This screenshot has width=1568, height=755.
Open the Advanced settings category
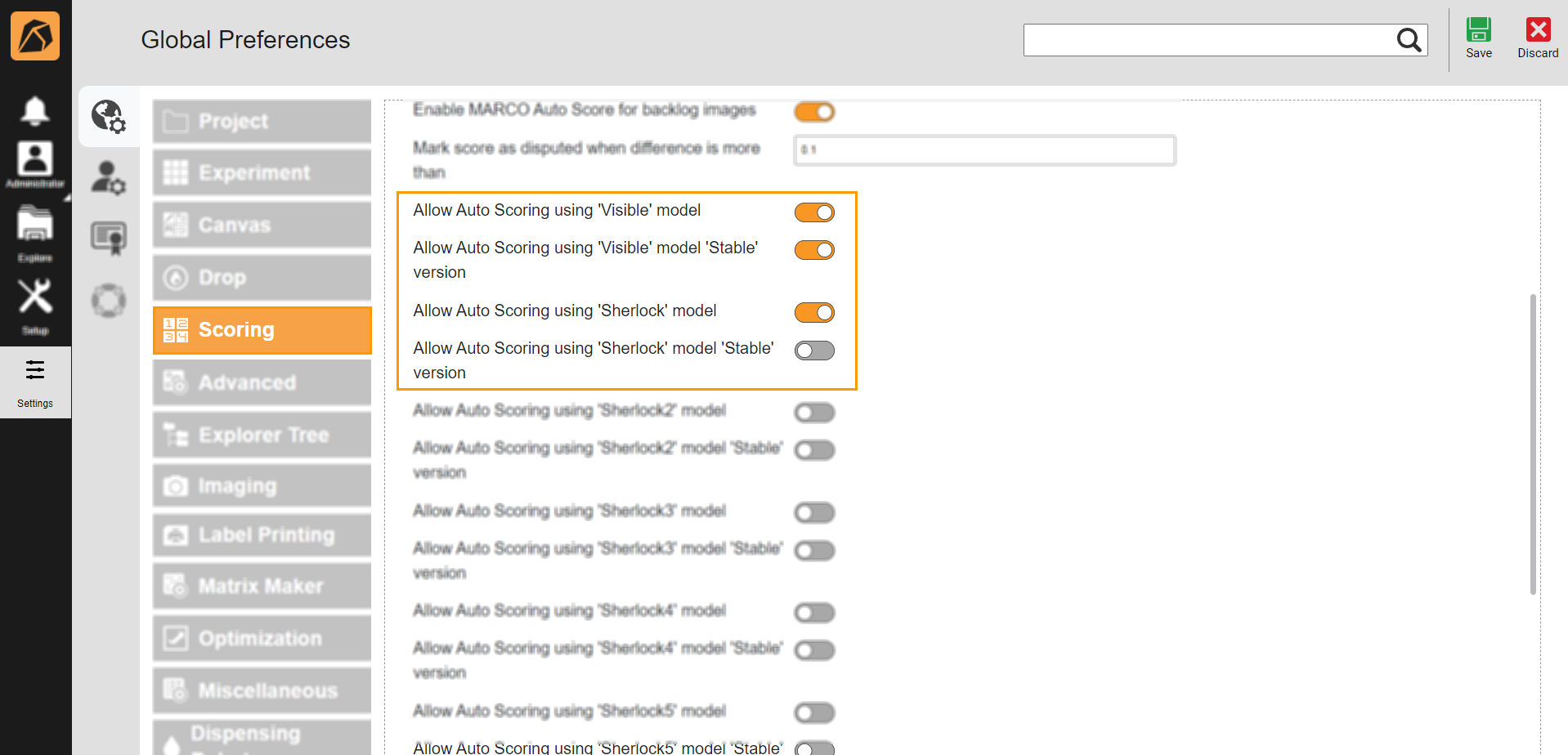click(262, 382)
